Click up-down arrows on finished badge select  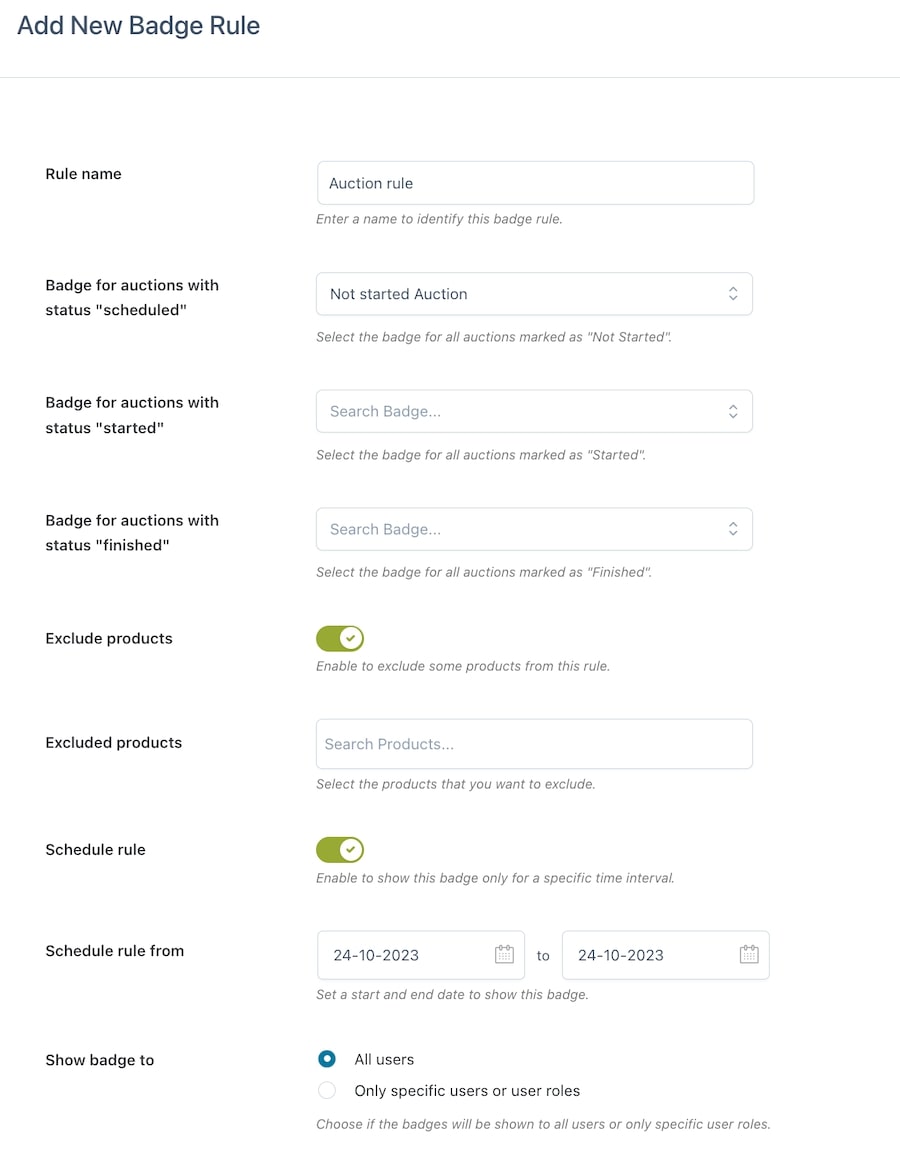[x=733, y=529]
